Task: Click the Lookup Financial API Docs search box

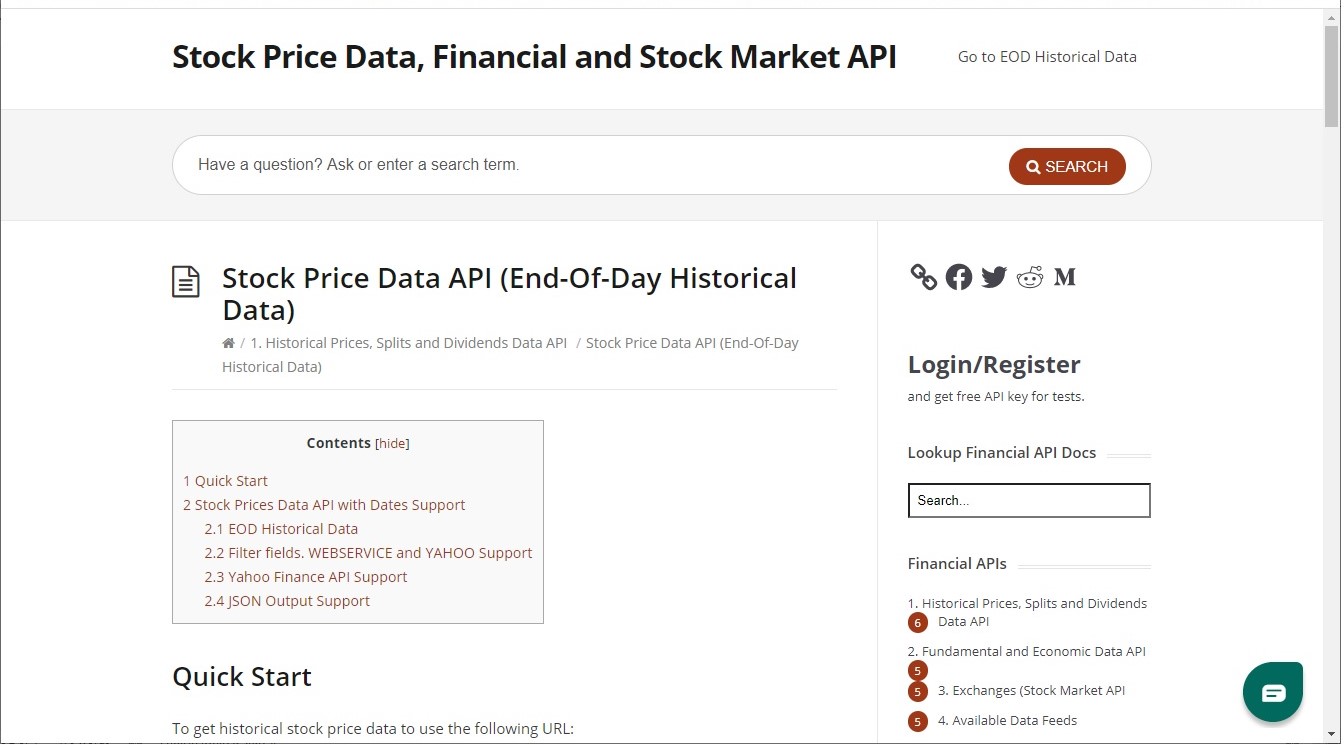Action: coord(1028,500)
